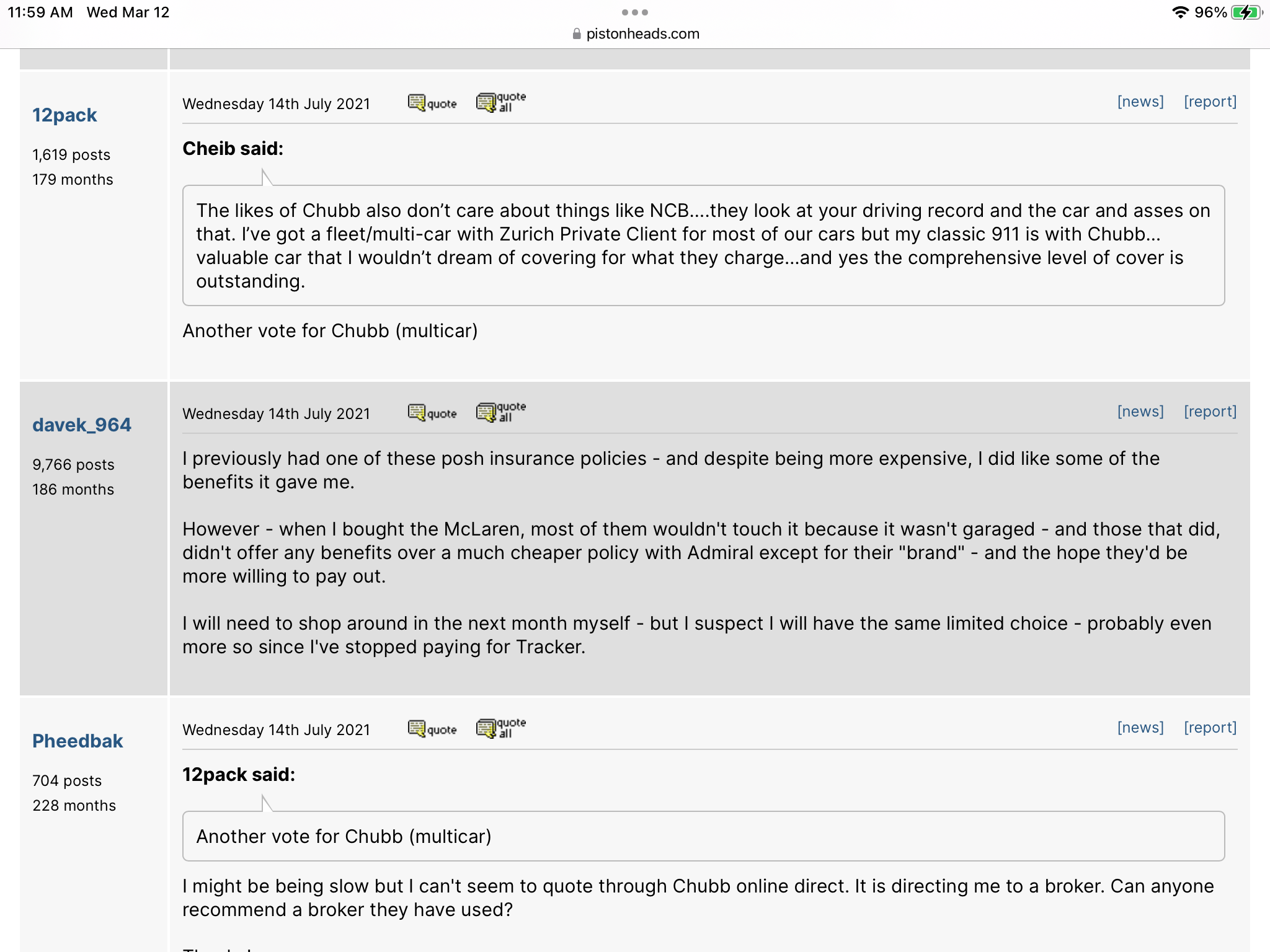The width and height of the screenshot is (1270, 952).
Task: Report Pheedbak's post
Action: (1210, 728)
